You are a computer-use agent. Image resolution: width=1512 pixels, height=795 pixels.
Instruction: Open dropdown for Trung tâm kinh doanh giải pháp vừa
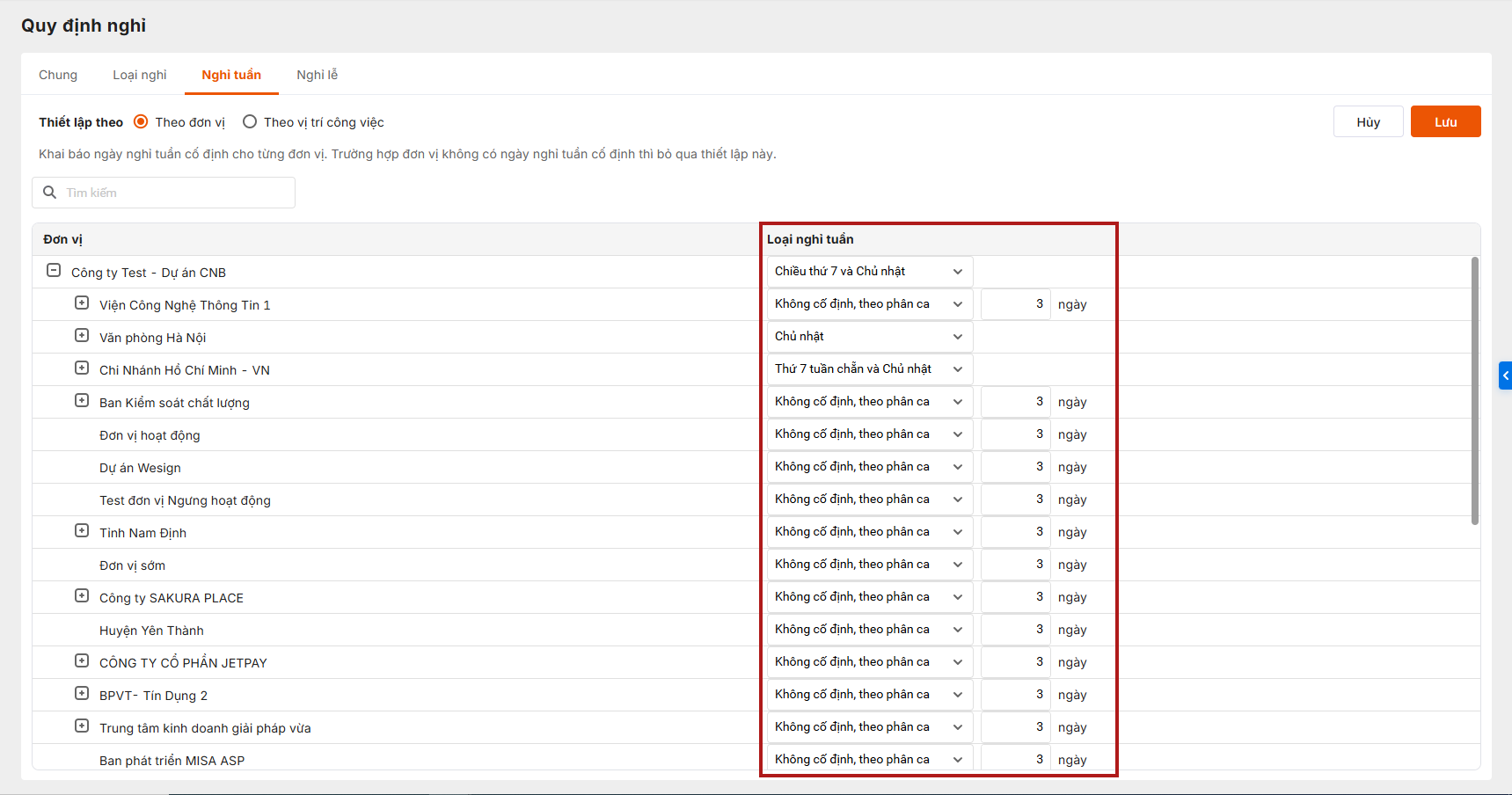870,727
